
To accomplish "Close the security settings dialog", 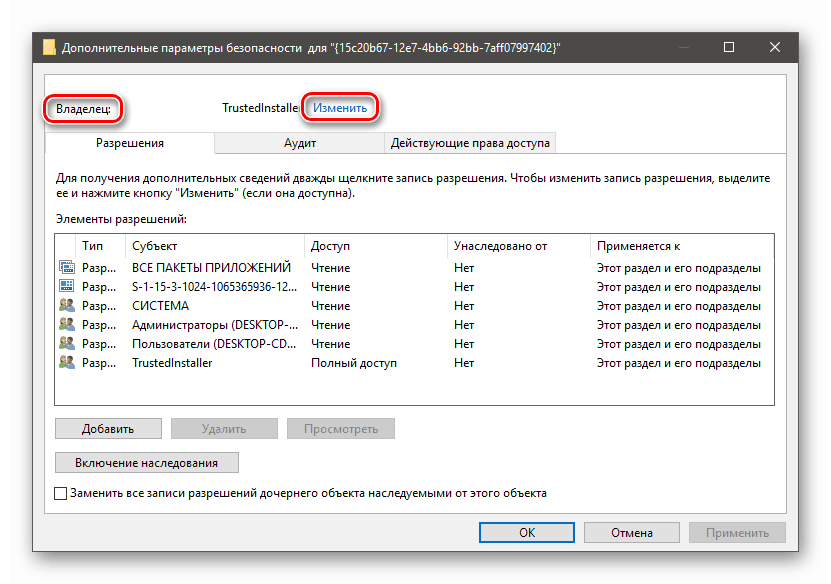I will click(x=775, y=47).
